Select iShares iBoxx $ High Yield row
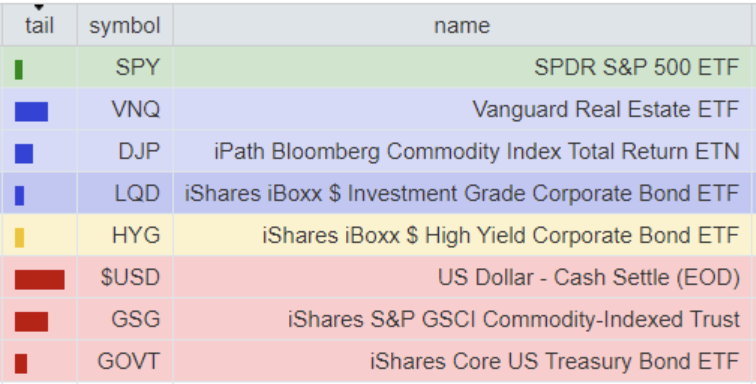The height and width of the screenshot is (384, 756). click(x=377, y=235)
